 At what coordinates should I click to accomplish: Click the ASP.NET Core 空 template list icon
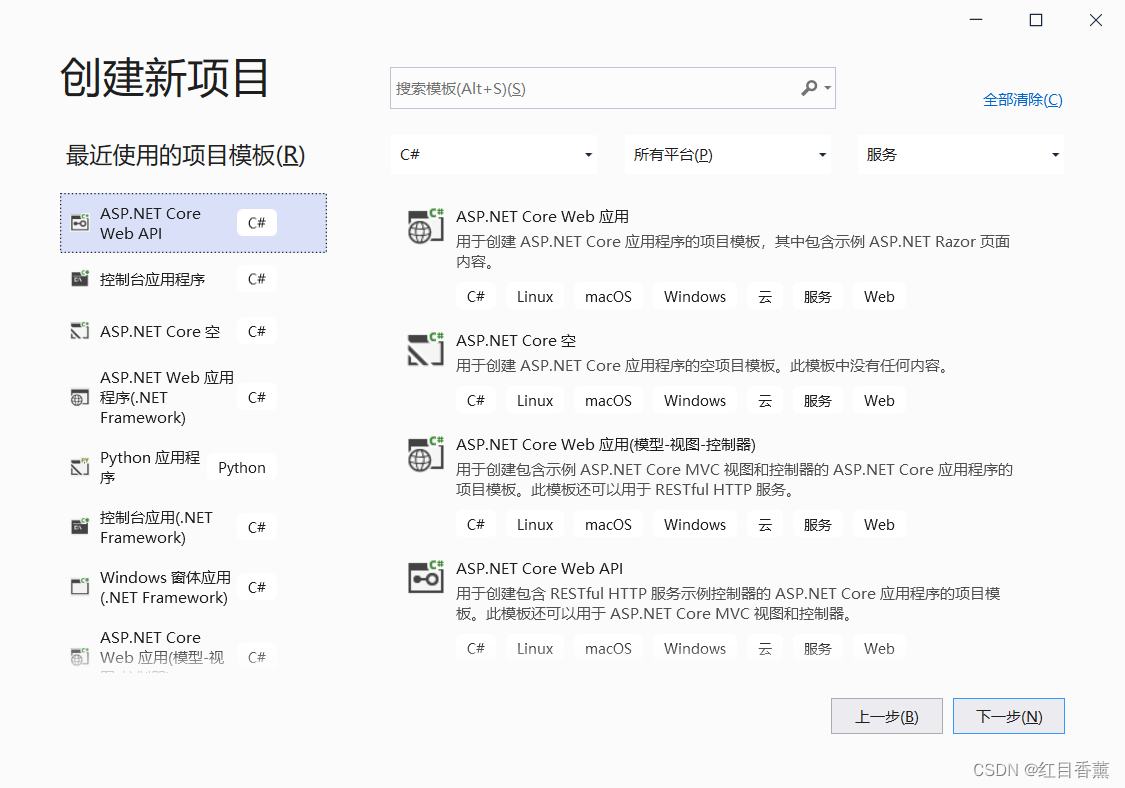(425, 350)
